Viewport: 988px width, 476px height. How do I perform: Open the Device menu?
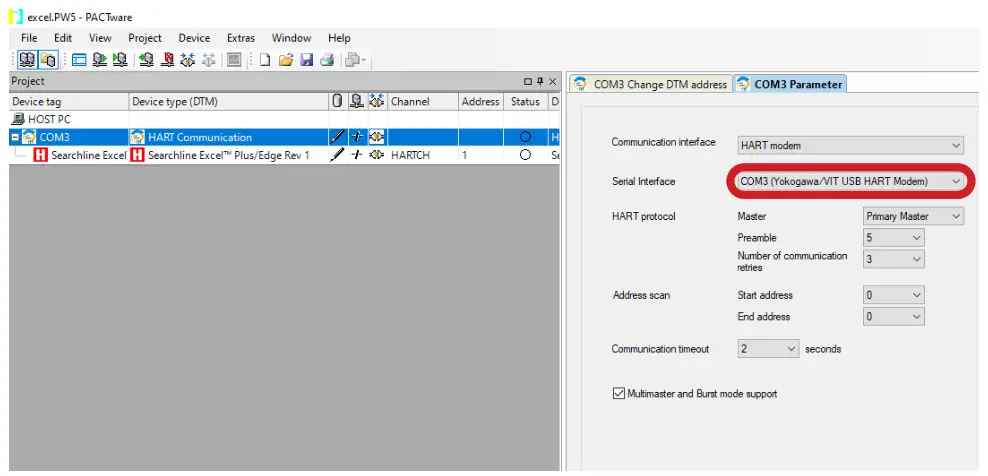click(x=194, y=38)
